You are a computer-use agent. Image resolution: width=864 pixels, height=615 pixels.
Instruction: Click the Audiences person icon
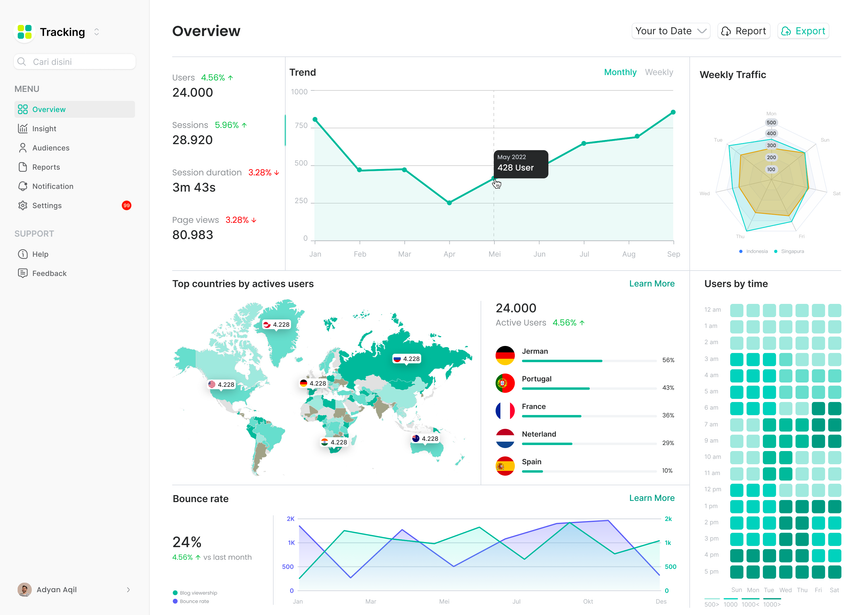pos(23,148)
